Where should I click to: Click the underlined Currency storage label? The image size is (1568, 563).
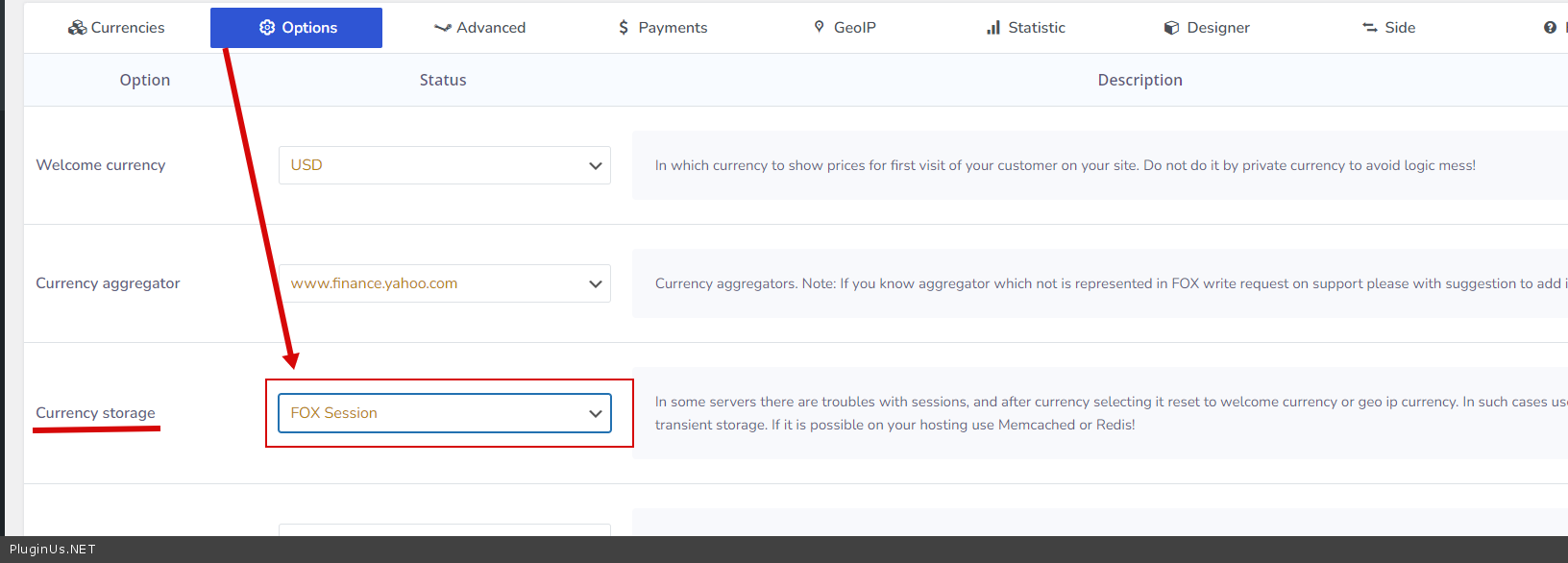95,413
